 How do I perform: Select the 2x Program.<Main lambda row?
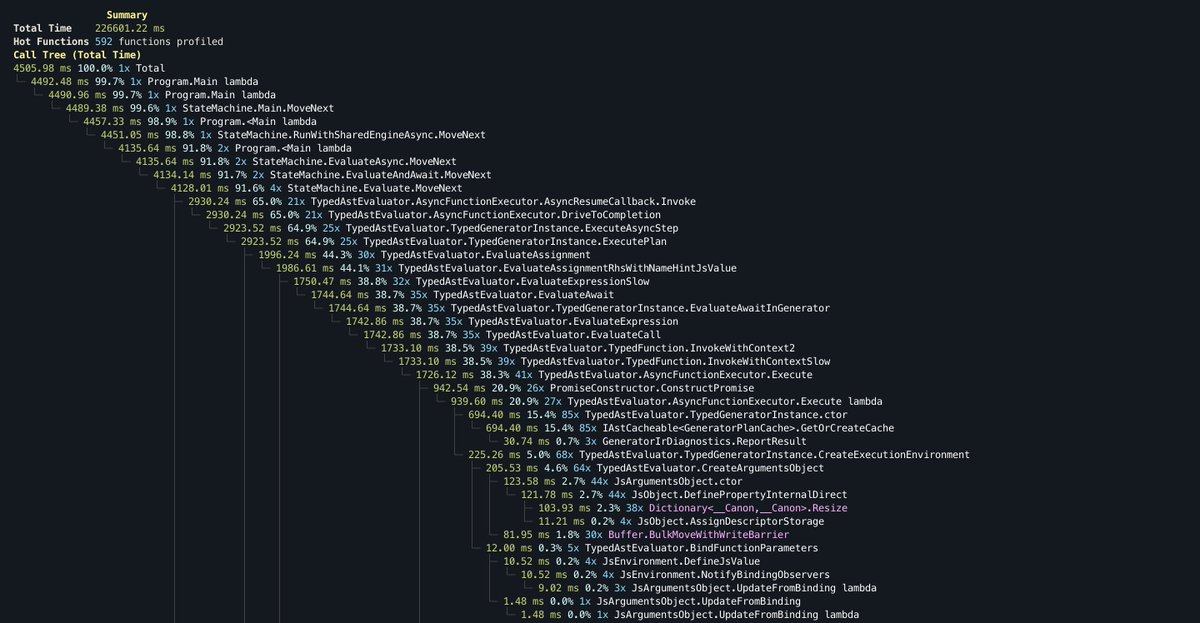pos(235,147)
